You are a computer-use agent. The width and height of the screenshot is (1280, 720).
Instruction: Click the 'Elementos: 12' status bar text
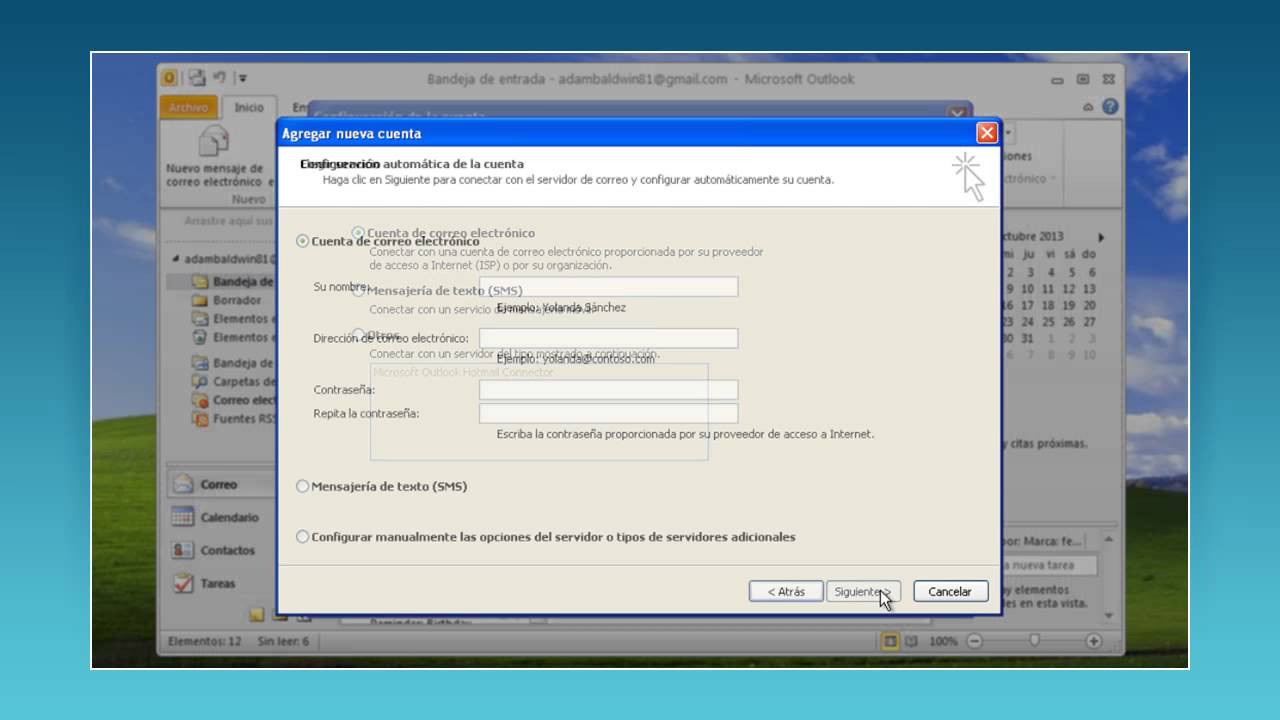[204, 641]
